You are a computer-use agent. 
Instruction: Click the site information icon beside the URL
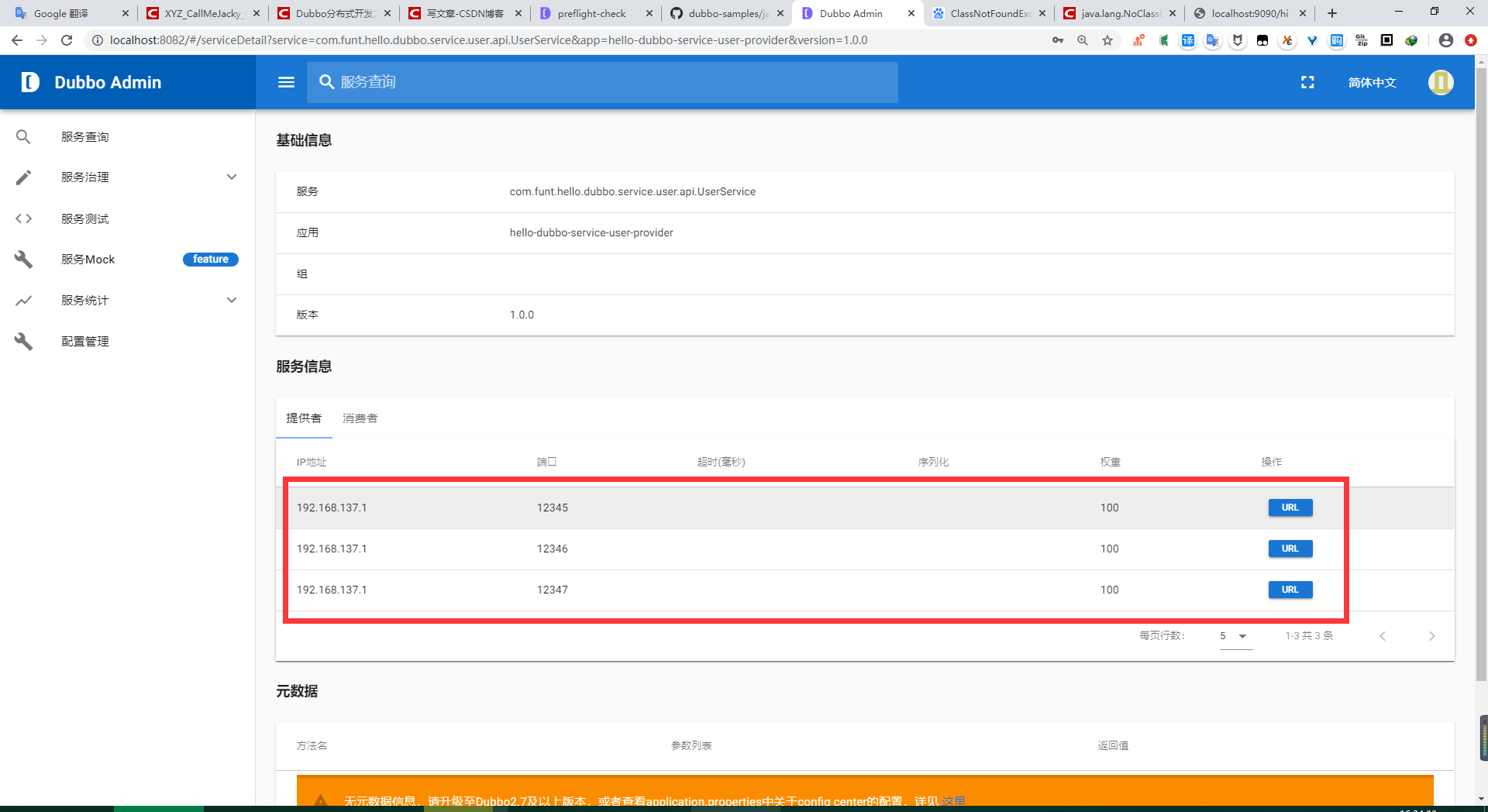coord(97,40)
